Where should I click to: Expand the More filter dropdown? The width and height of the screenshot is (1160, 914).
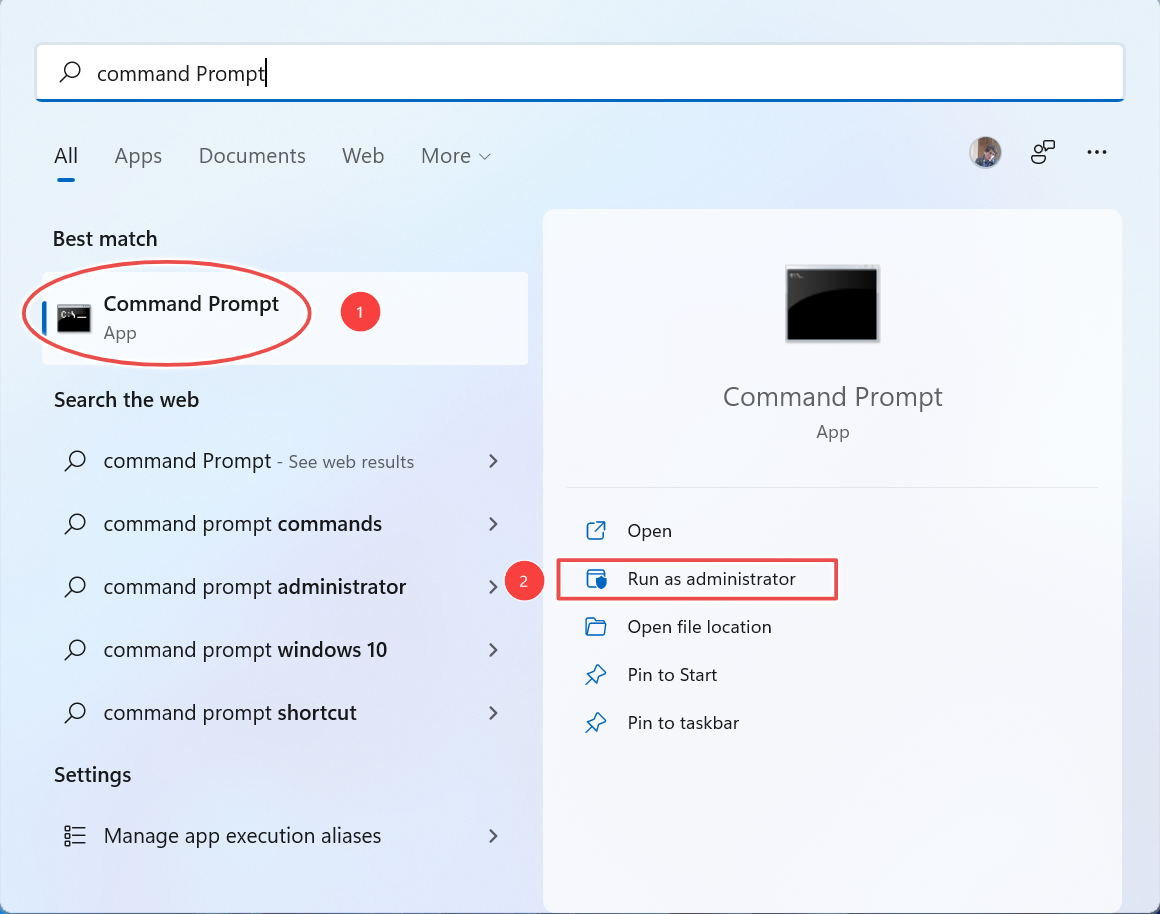[x=455, y=156]
